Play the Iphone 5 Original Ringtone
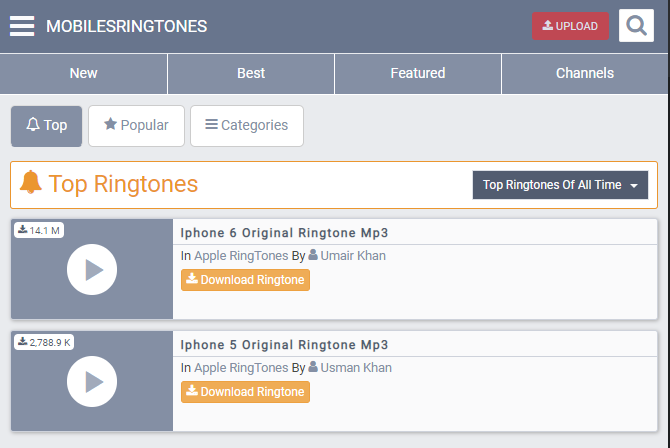Viewport: 670px width, 448px height. click(x=92, y=381)
